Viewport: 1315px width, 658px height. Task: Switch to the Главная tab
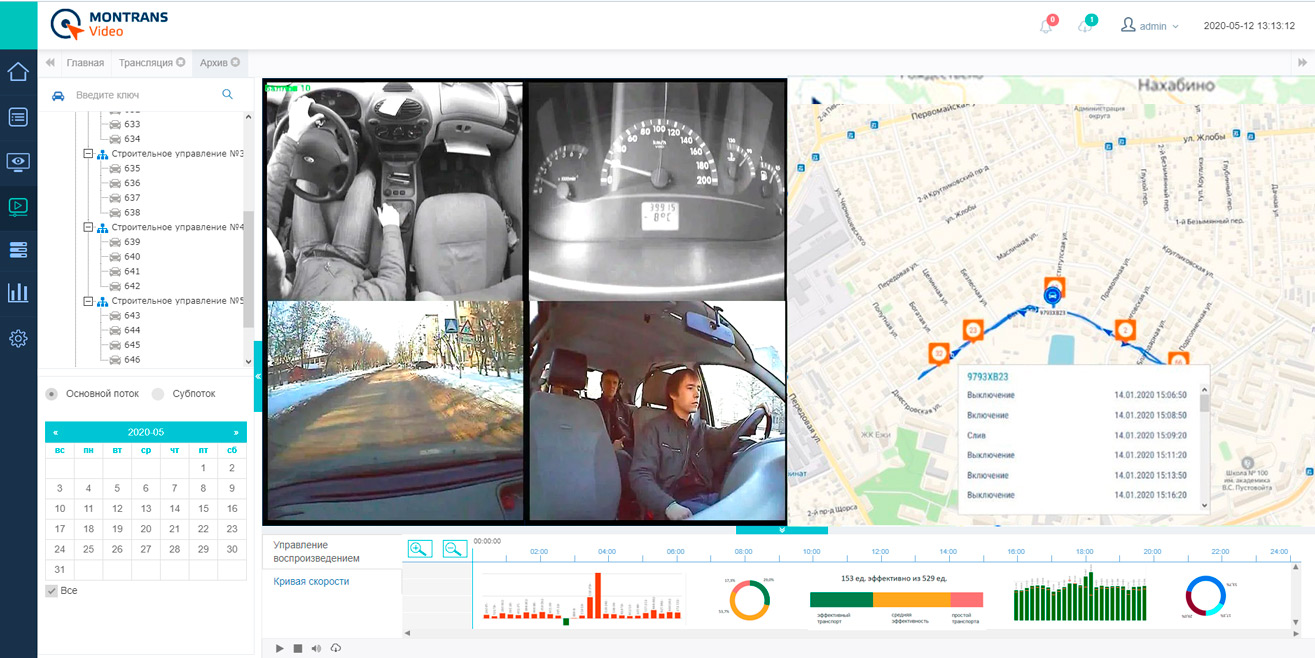(86, 61)
